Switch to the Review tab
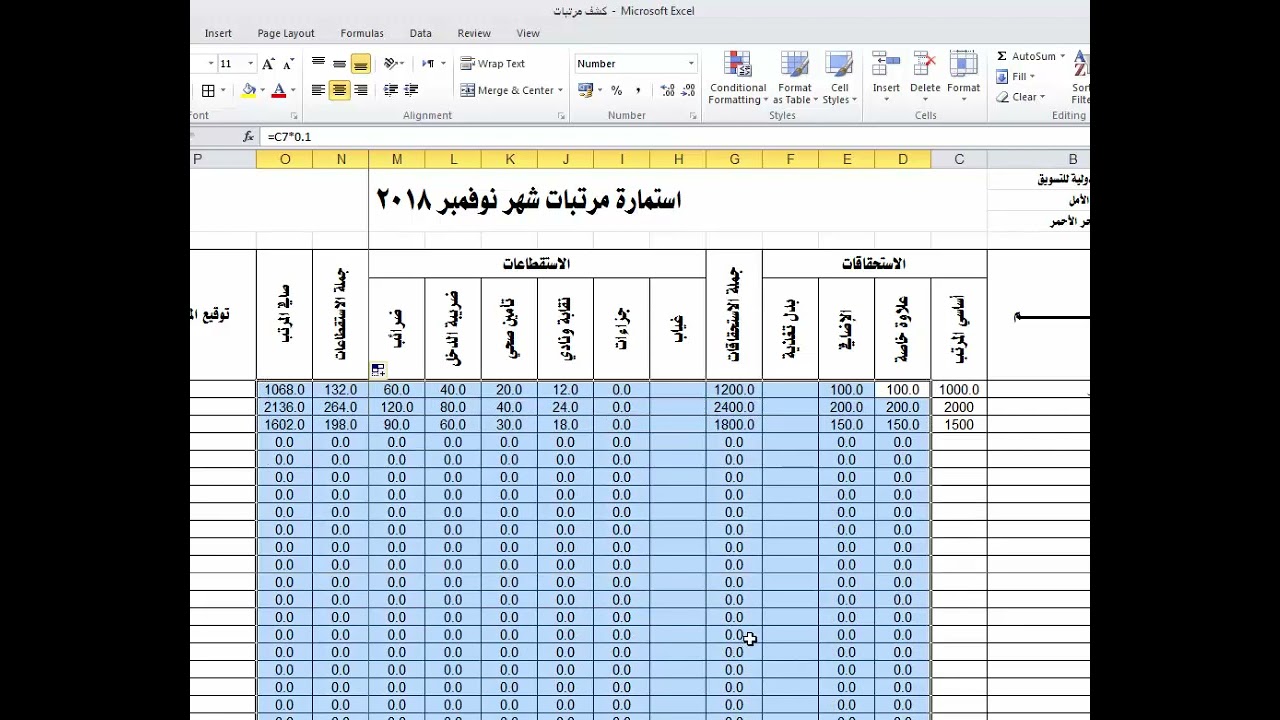The width and height of the screenshot is (1280, 720). (474, 33)
